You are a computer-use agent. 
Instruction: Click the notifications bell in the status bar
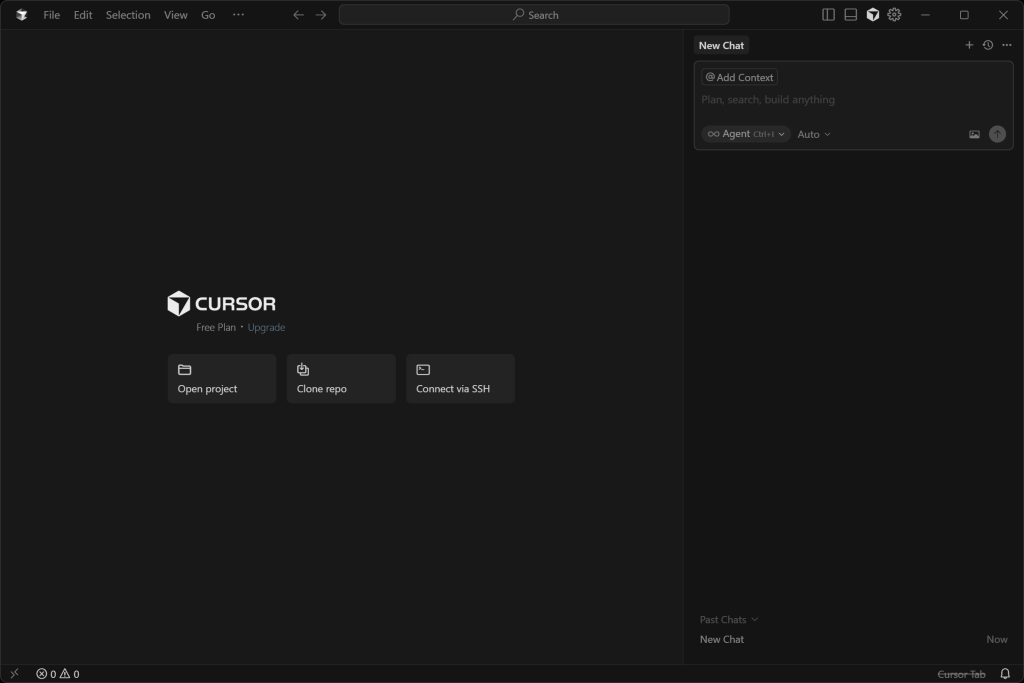point(1004,673)
